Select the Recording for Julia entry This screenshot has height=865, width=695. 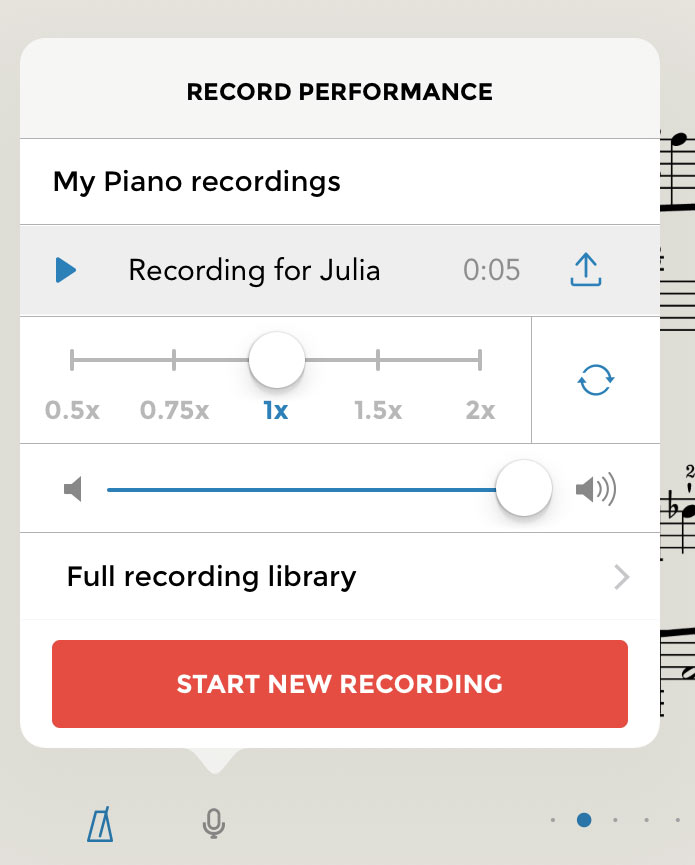point(254,270)
